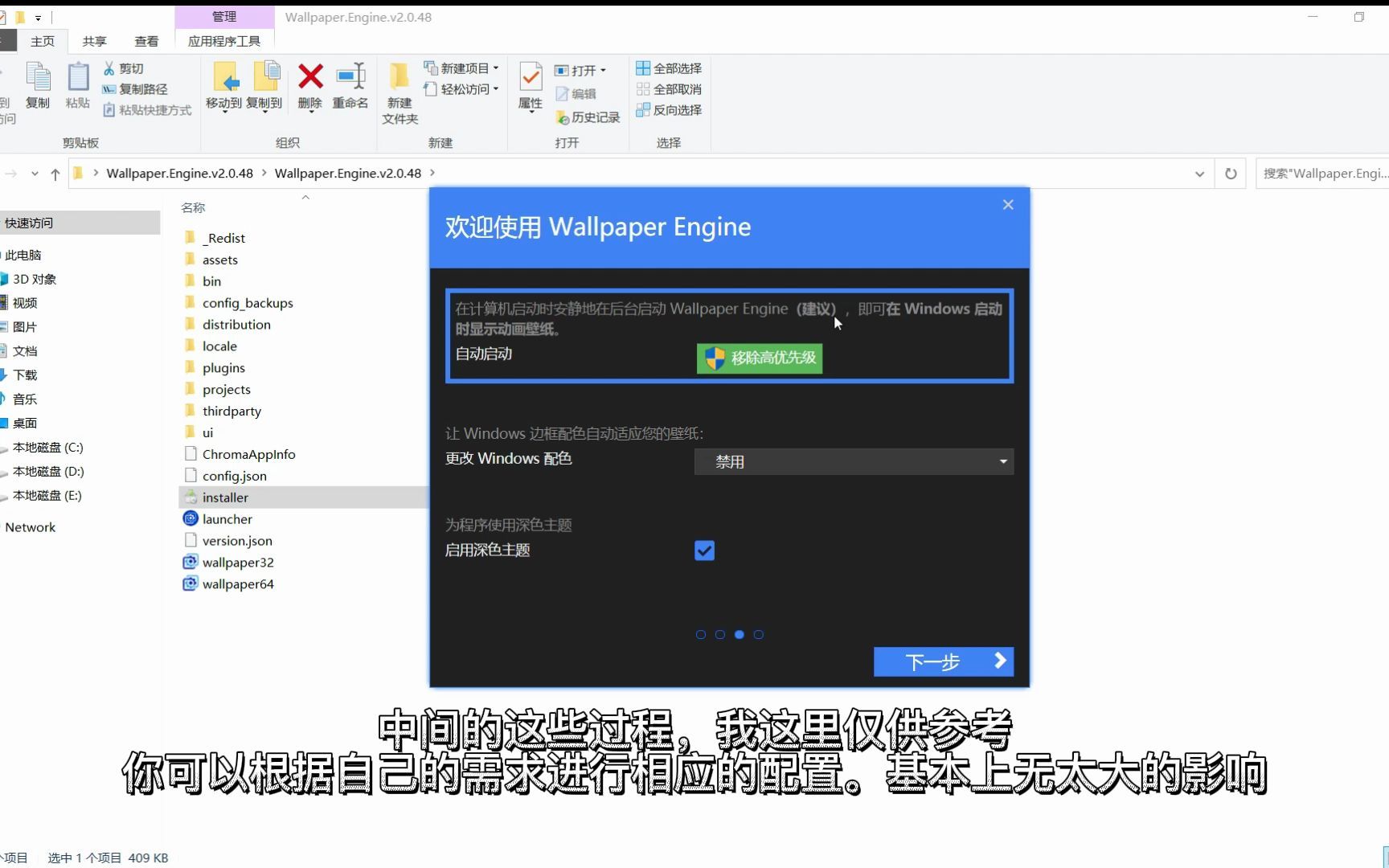Open Properties (属性) in the ribbon
Viewport: 1389px width, 868px height.
pyautogui.click(x=531, y=86)
